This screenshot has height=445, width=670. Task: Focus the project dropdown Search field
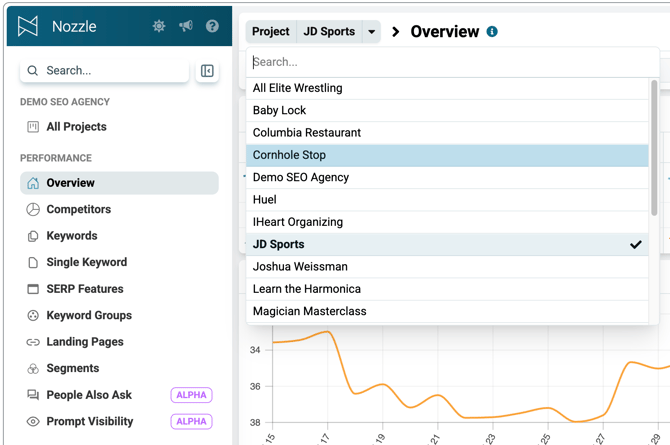[453, 62]
